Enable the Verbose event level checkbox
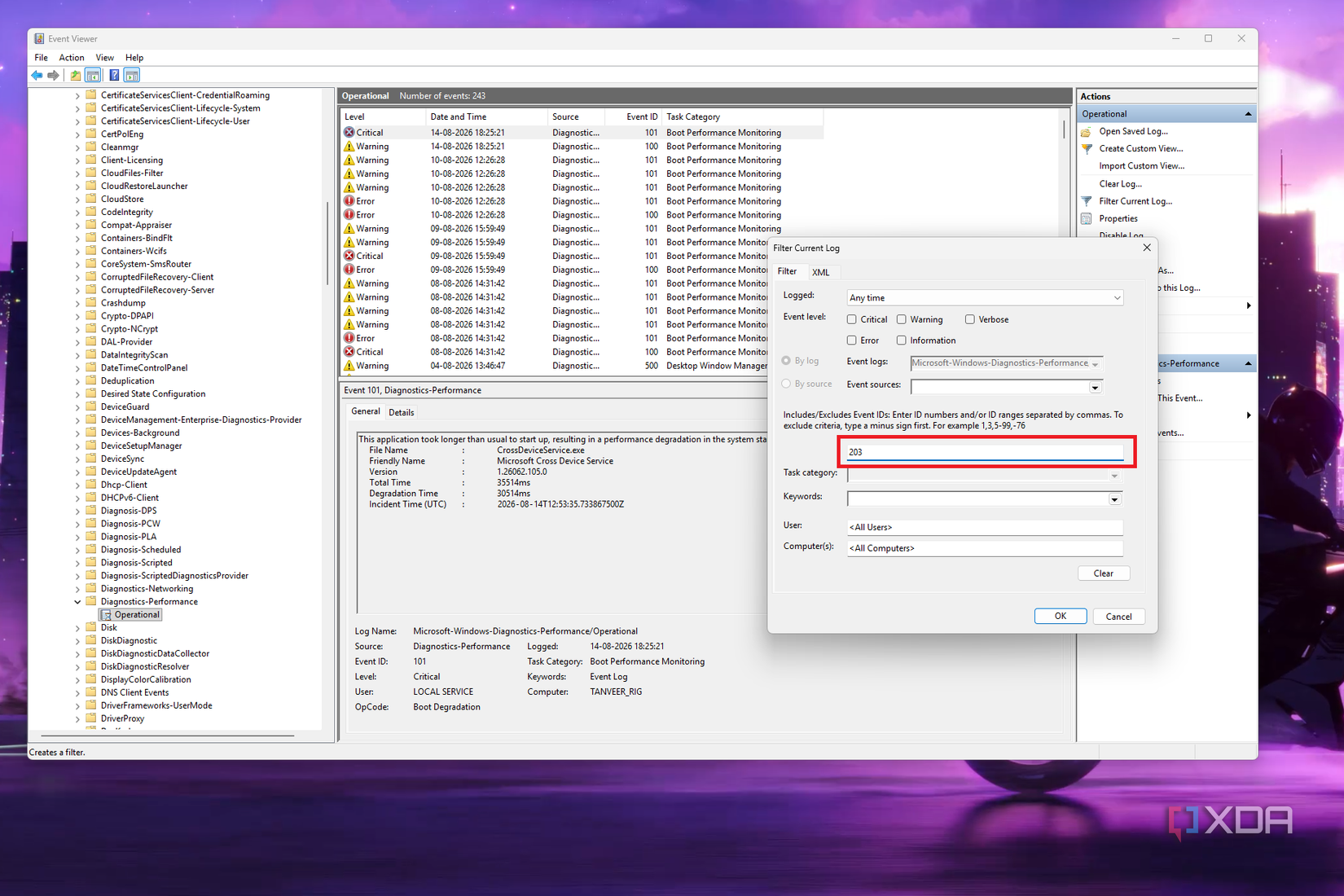Viewport: 1344px width, 896px height. click(970, 319)
